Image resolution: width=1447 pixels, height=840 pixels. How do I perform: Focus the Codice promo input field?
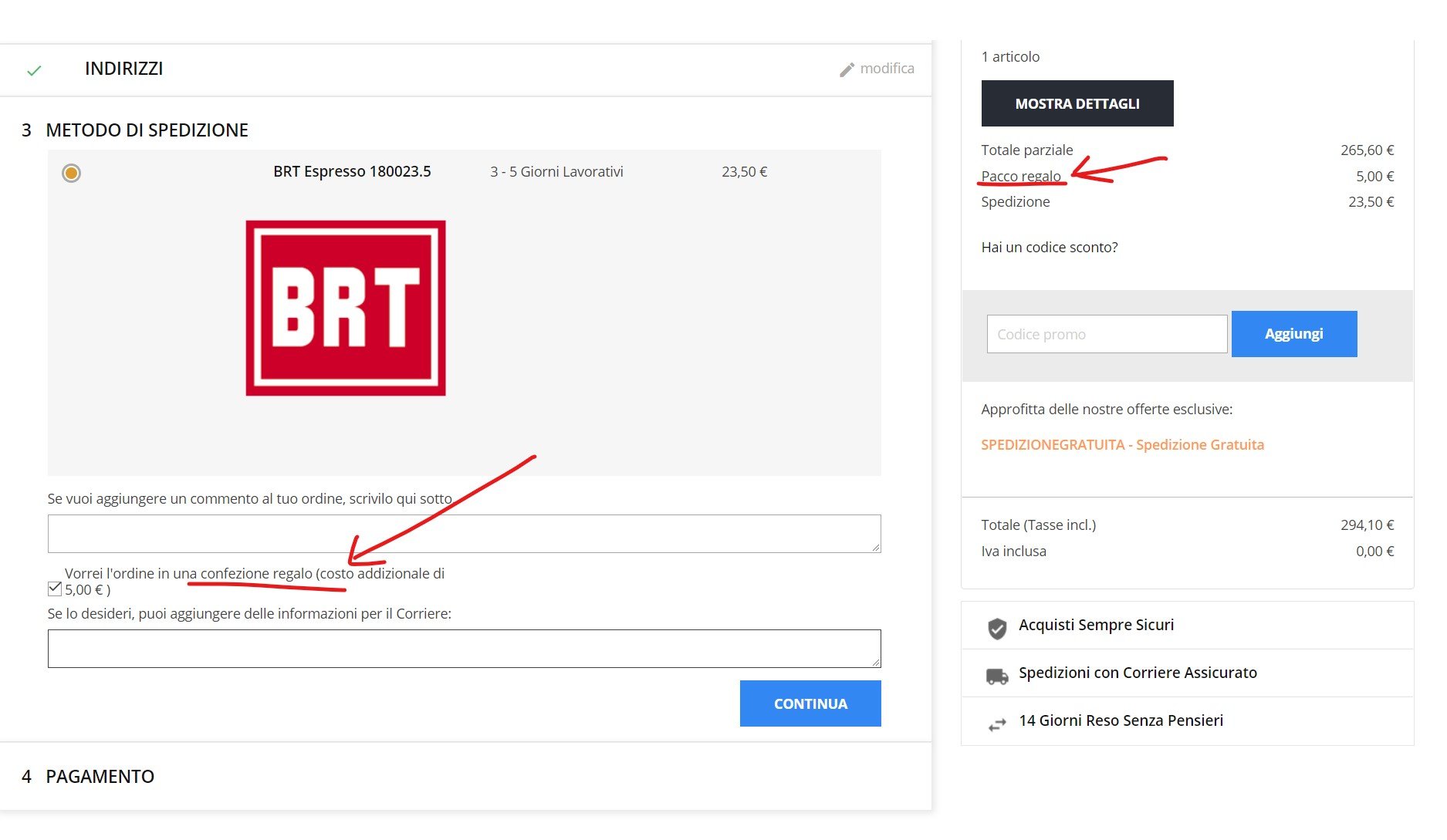[x=1107, y=334]
